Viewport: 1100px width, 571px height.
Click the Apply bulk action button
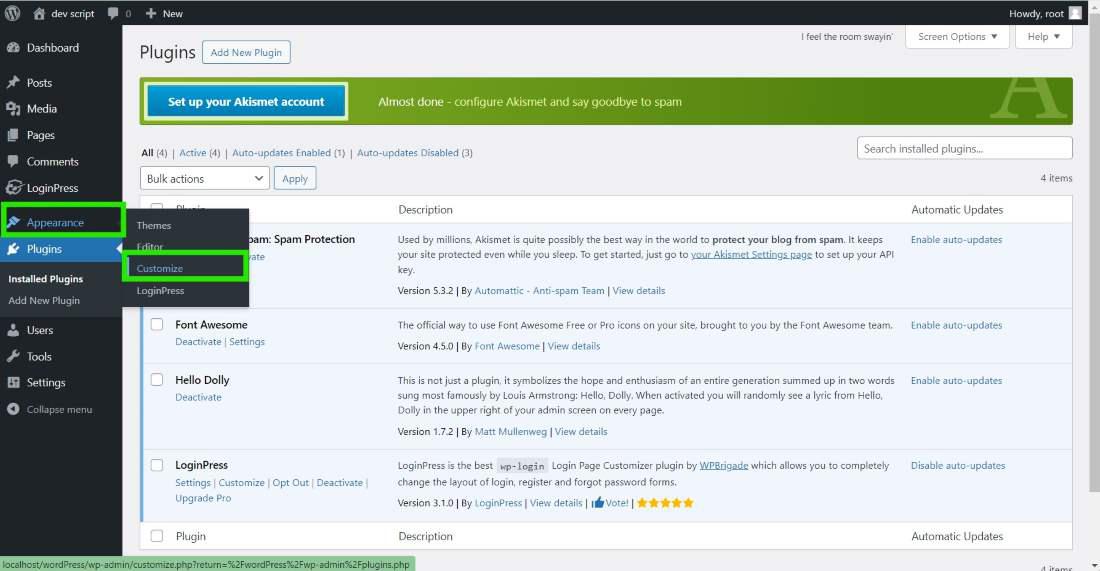click(x=295, y=178)
